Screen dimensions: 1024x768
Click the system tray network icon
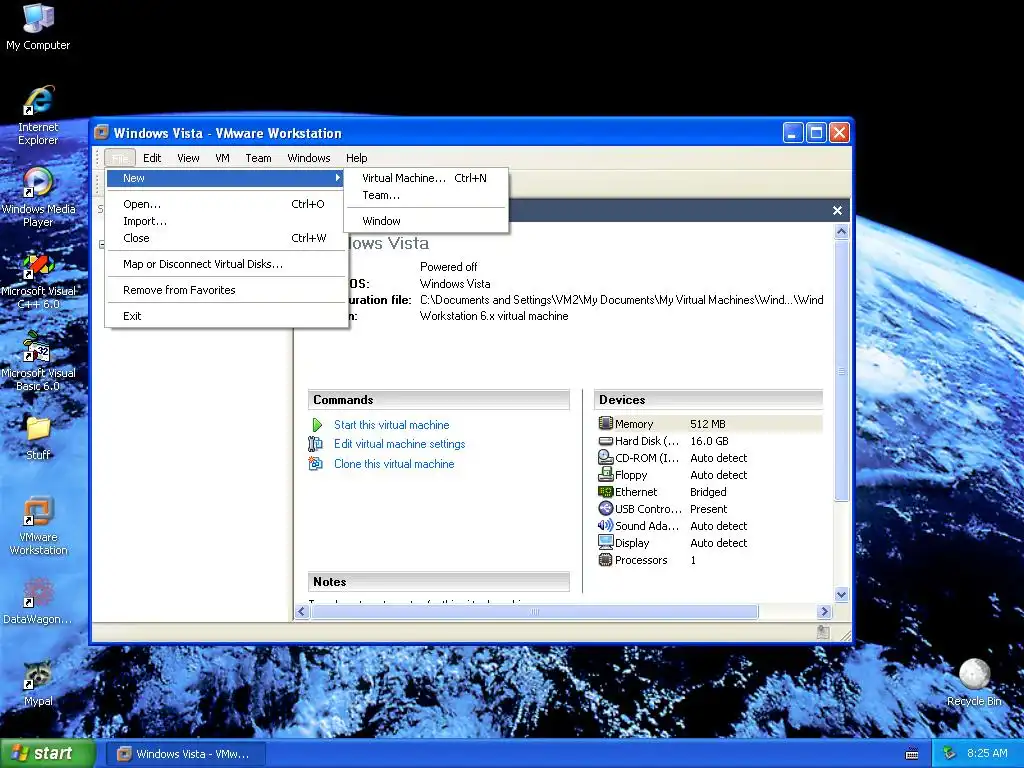[949, 753]
